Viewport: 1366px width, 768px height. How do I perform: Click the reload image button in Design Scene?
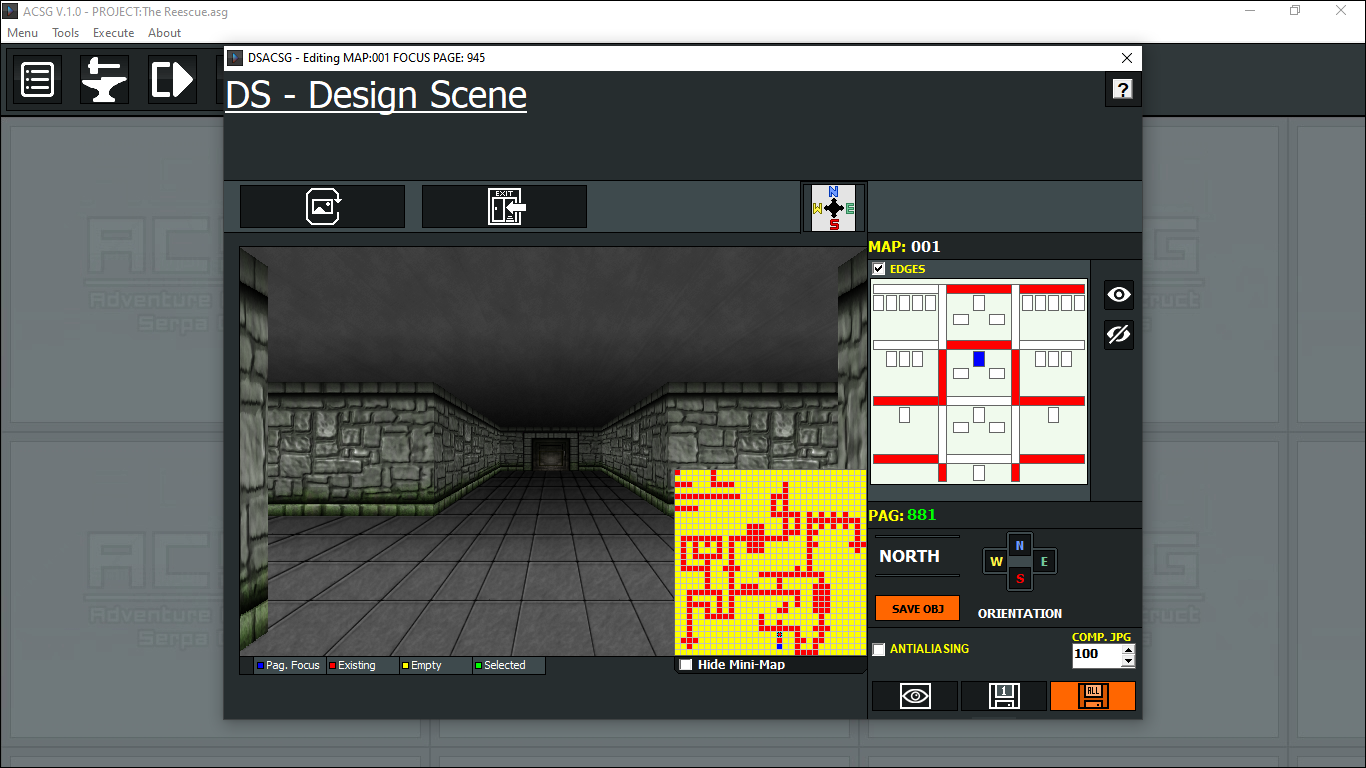[322, 207]
